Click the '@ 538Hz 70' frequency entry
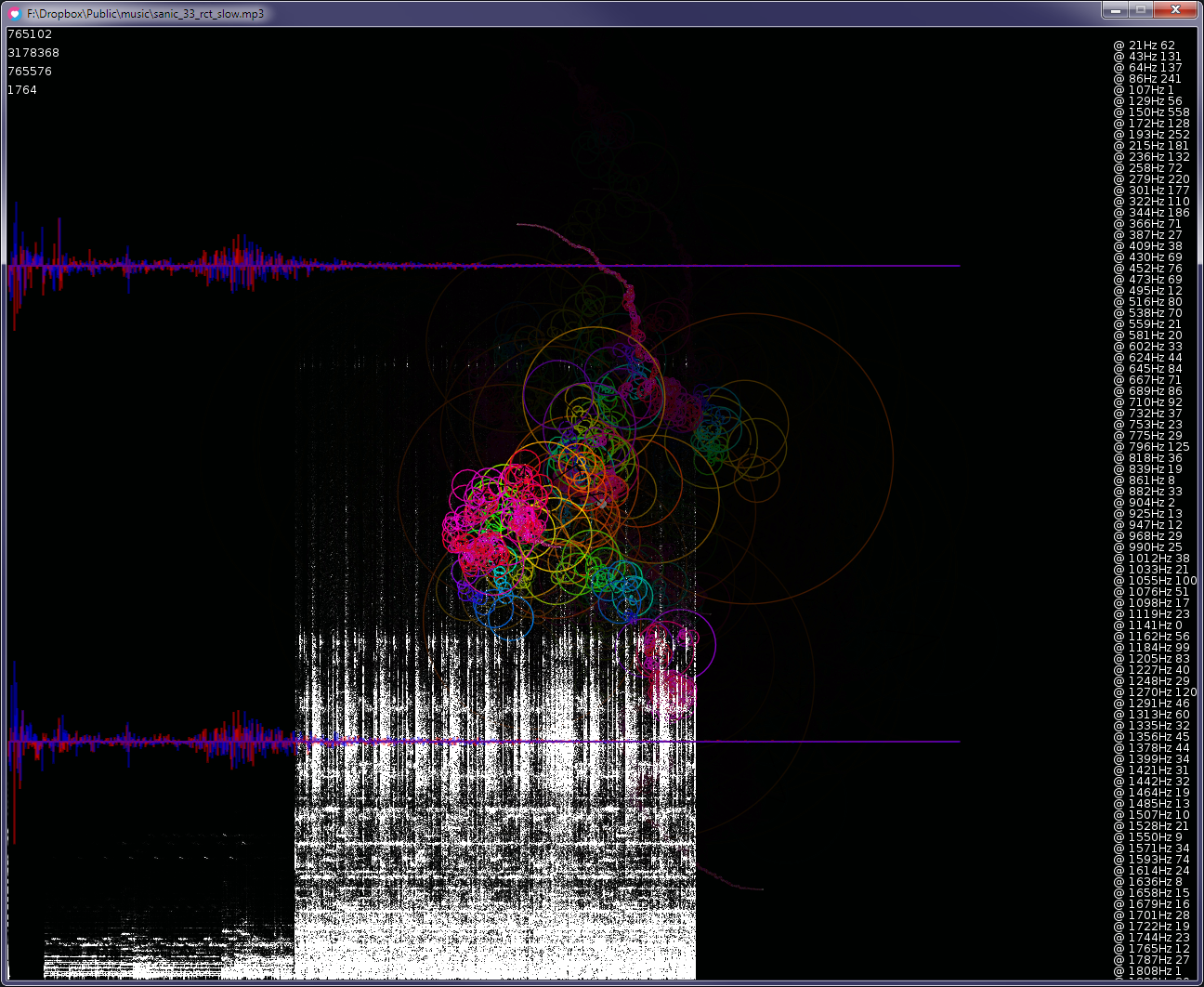 (1148, 313)
